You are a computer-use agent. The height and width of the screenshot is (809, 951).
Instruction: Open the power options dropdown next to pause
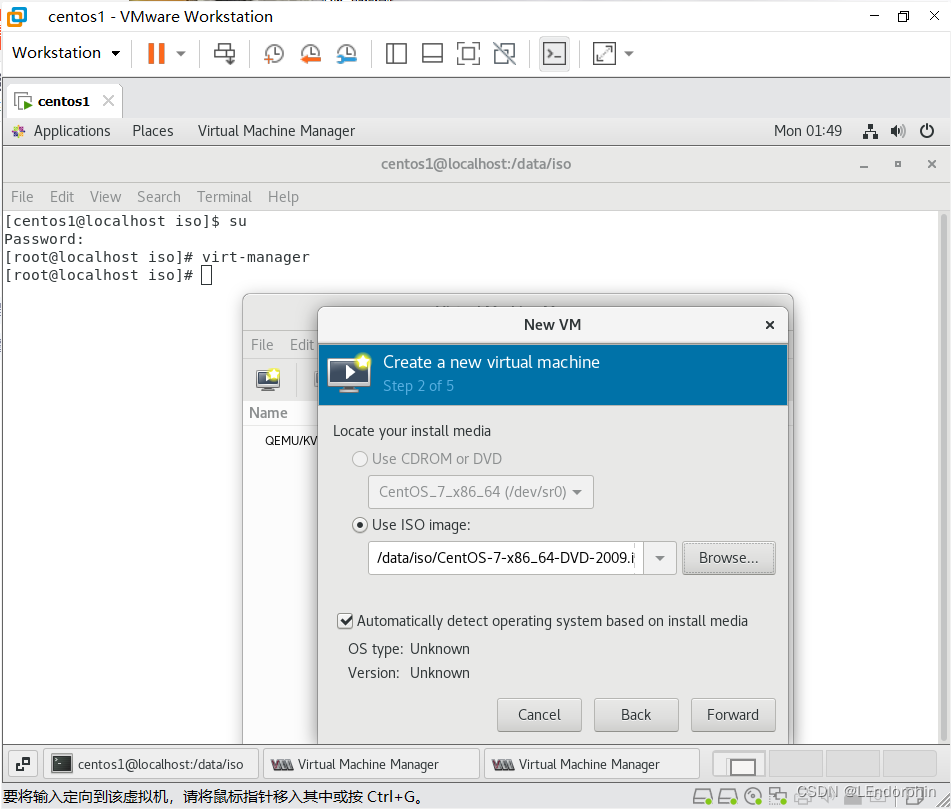coord(181,53)
